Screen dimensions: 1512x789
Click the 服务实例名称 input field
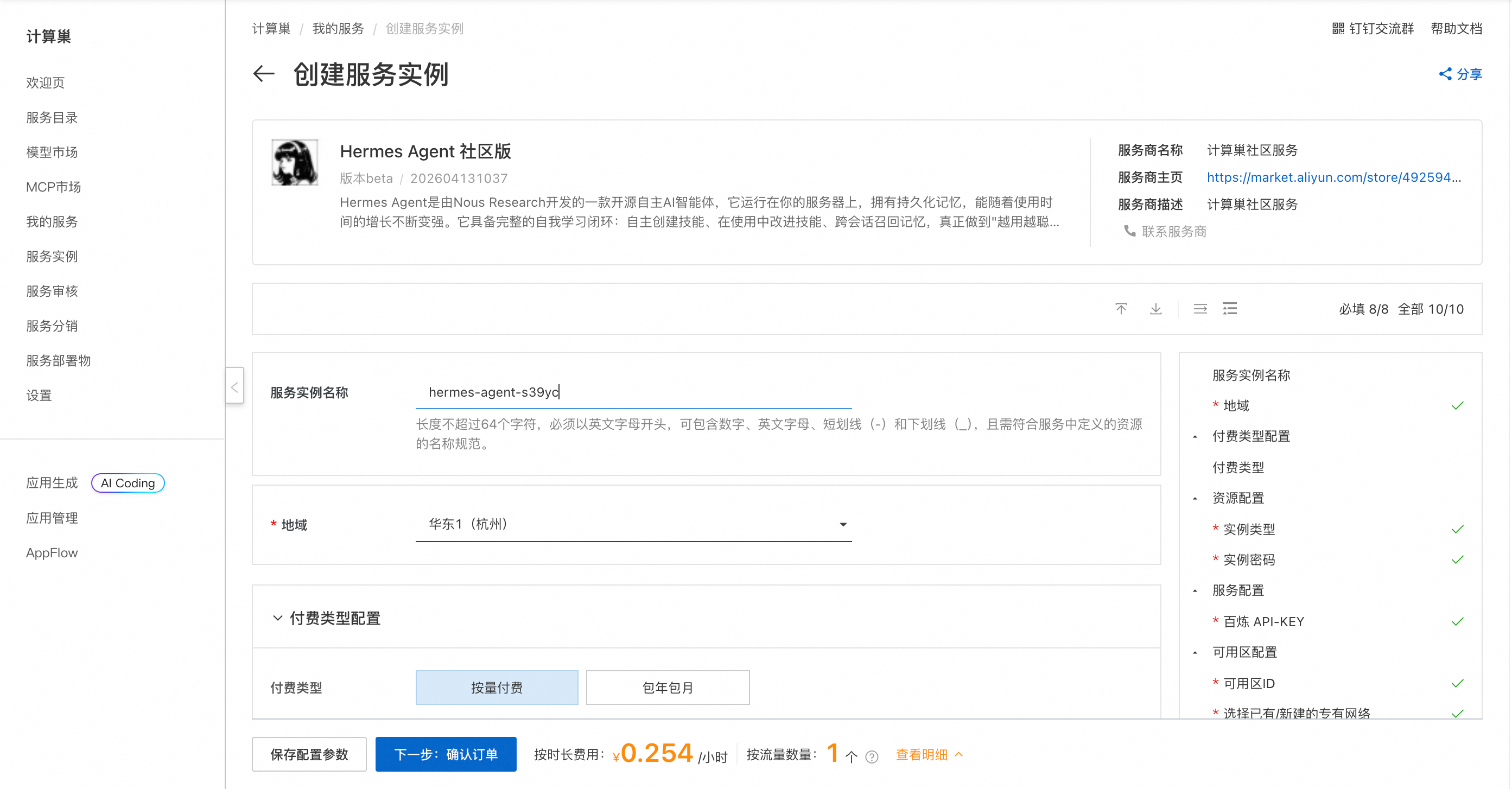[634, 392]
